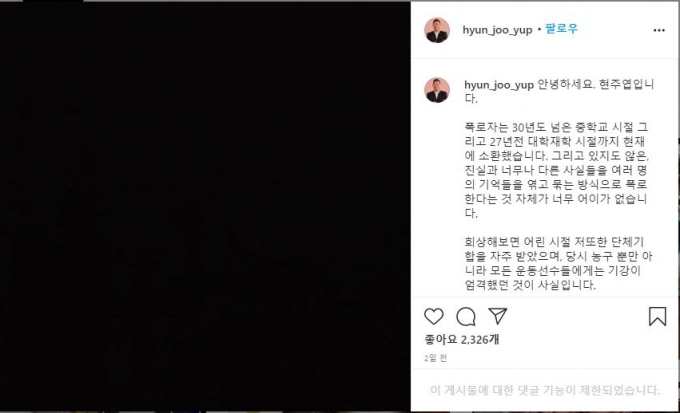Click the greeting text 안녕하세요. 현주엽입니다
The width and height of the screenshot is (680, 413).
[x=559, y=91]
